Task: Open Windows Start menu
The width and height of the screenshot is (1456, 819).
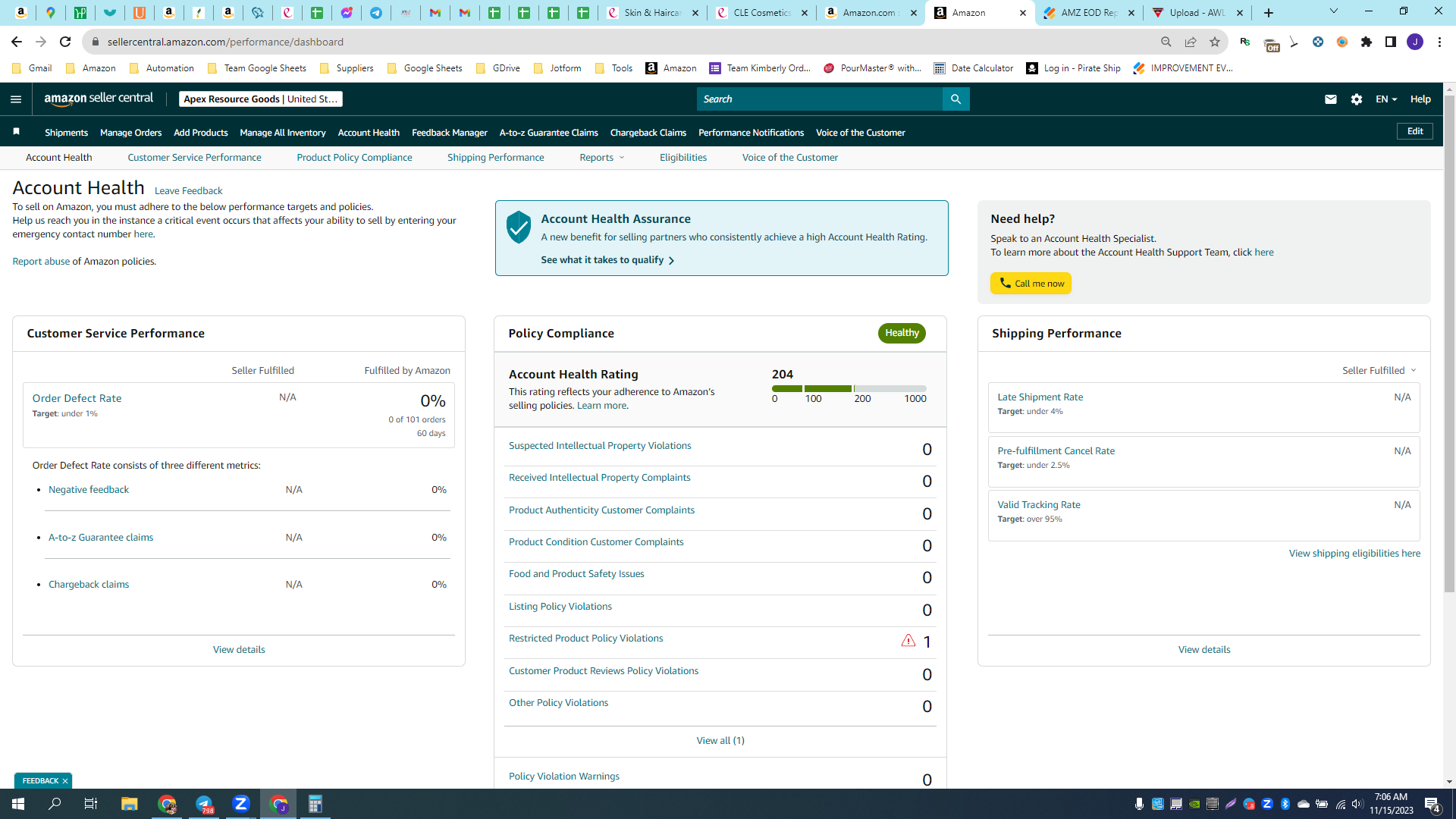Action: 18,804
